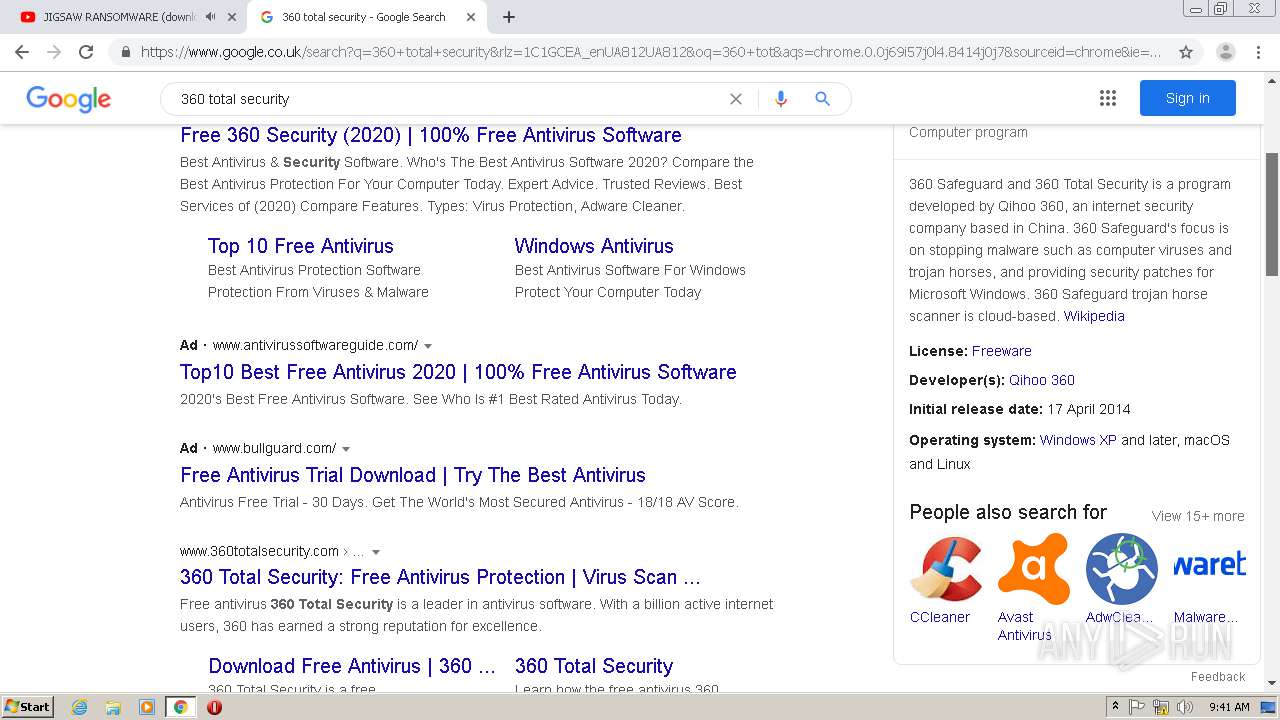Expand the bullguard.com ad dropdown arrow

click(x=346, y=449)
